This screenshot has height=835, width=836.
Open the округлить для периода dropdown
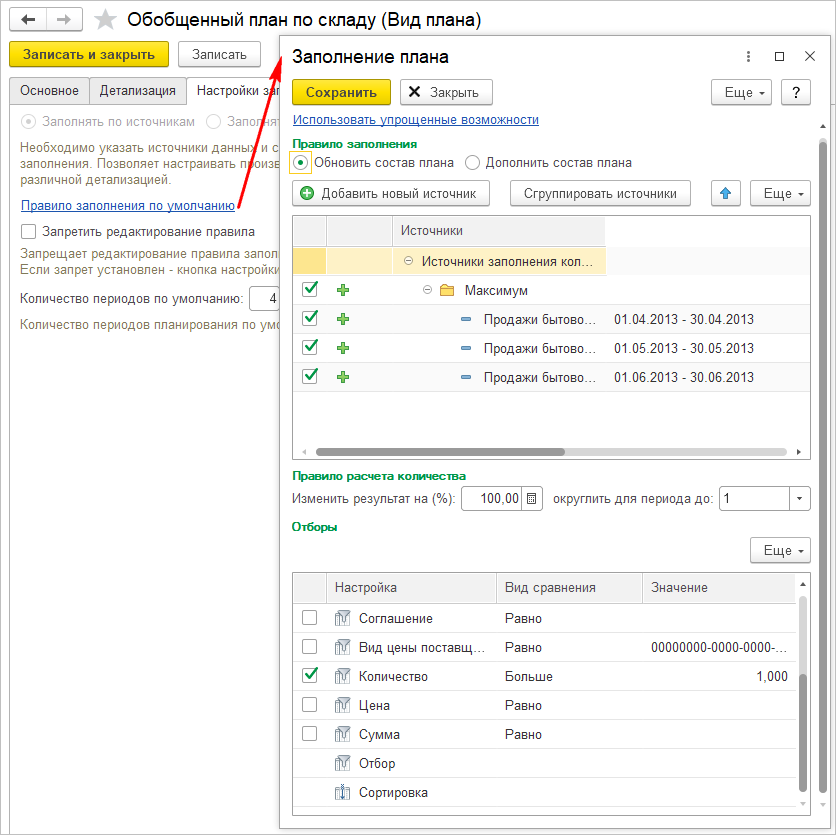(800, 498)
